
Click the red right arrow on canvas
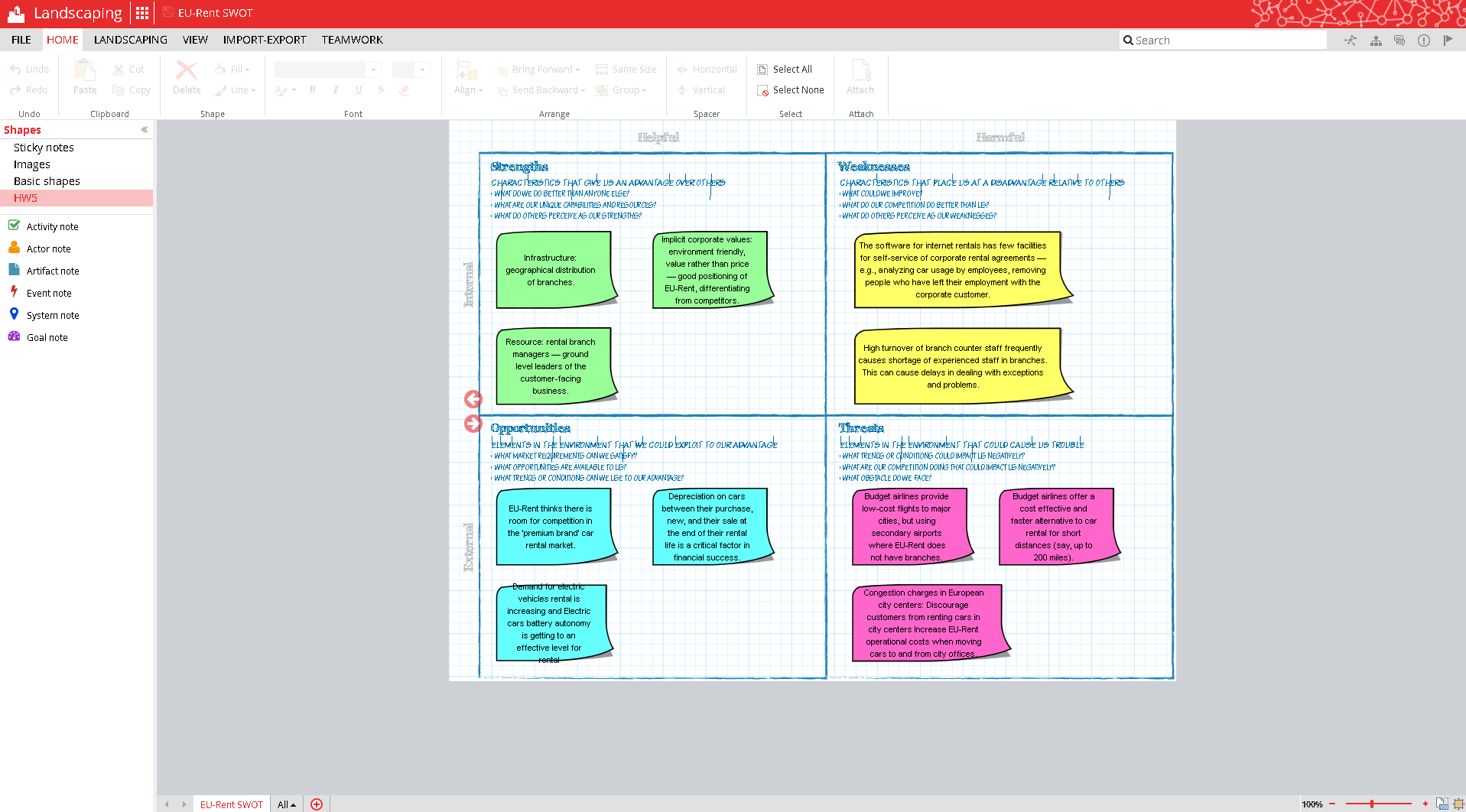tap(473, 424)
